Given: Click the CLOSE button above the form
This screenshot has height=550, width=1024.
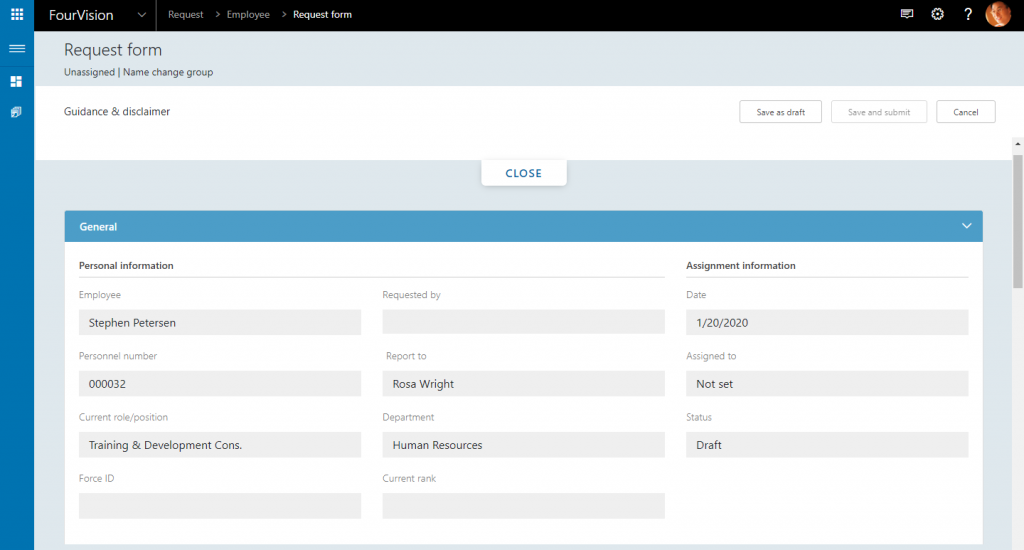Looking at the screenshot, I should (x=523, y=173).
